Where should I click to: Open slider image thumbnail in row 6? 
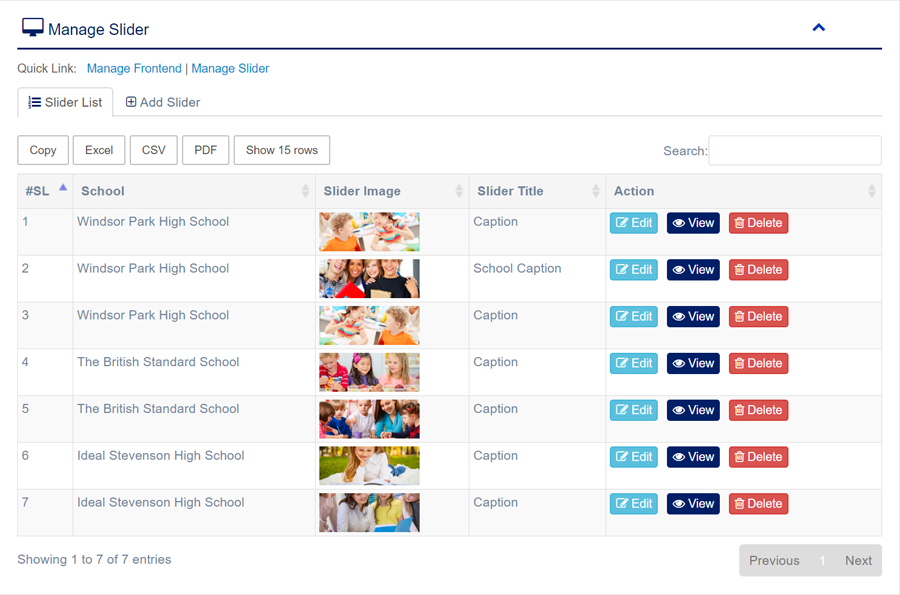click(369, 466)
